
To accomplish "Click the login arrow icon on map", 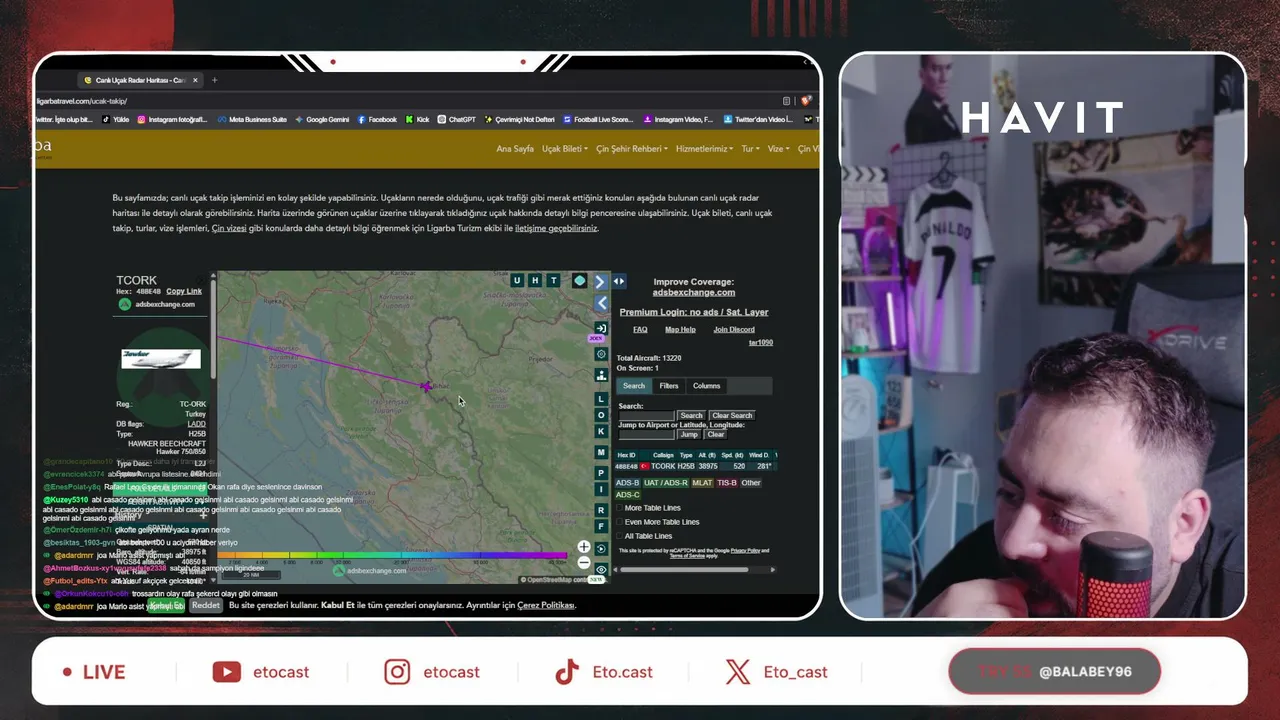I will tap(601, 328).
